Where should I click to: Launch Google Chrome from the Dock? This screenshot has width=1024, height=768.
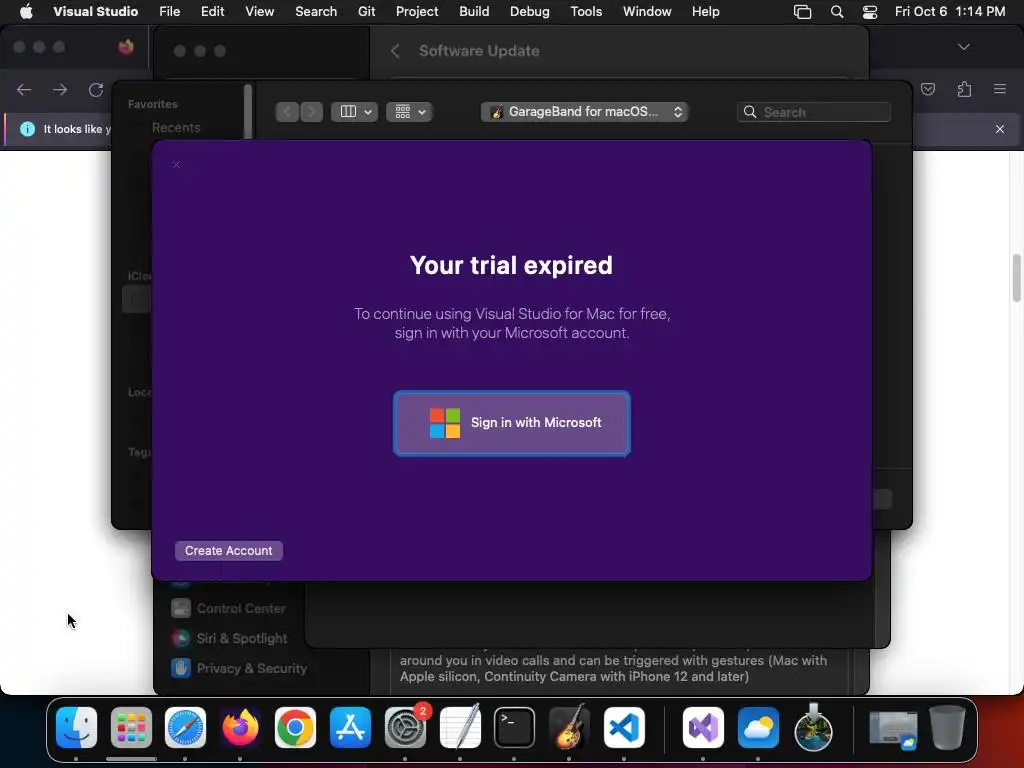(295, 728)
